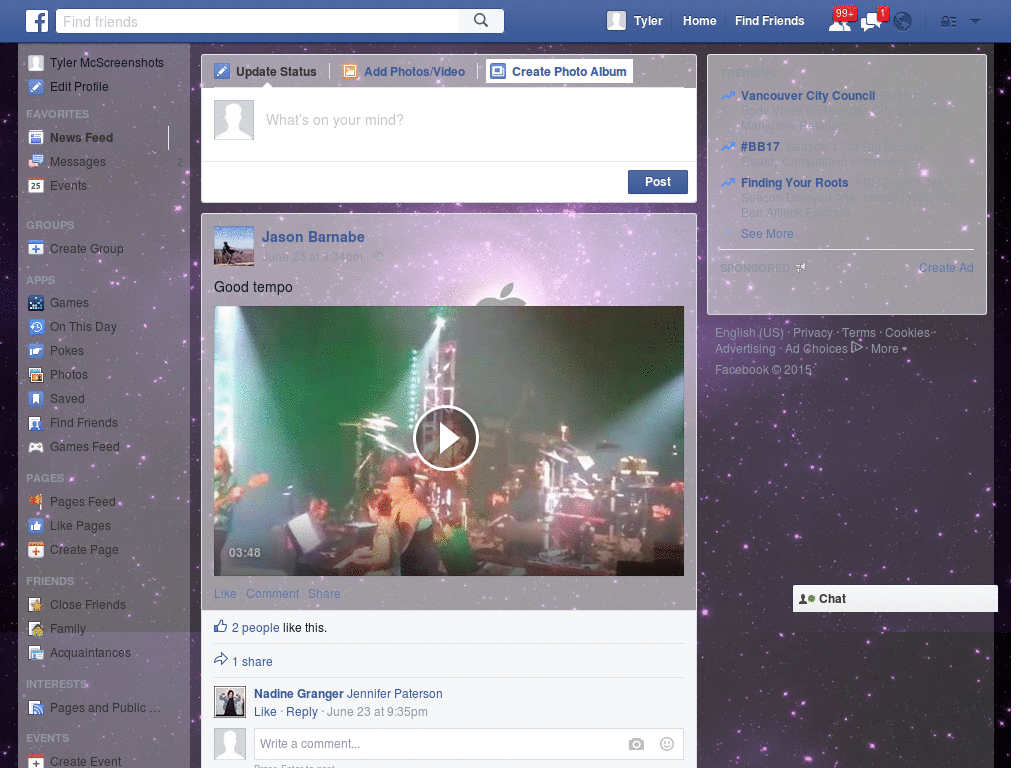The height and width of the screenshot is (768, 1024).
Task: Open friend requests notification icon
Action: tap(840, 22)
